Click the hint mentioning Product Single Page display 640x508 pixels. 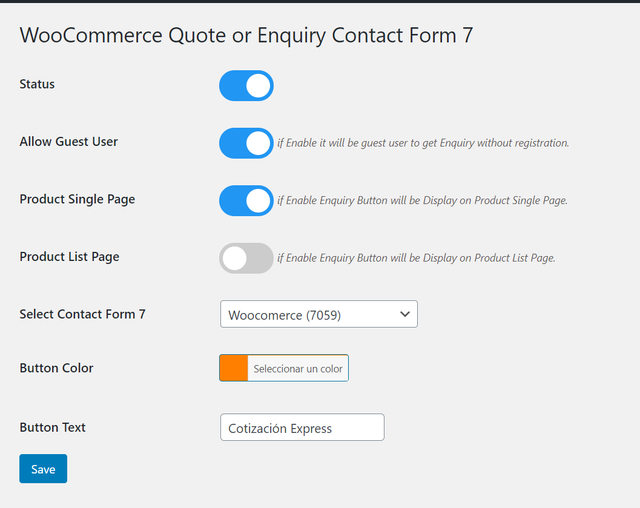(422, 201)
